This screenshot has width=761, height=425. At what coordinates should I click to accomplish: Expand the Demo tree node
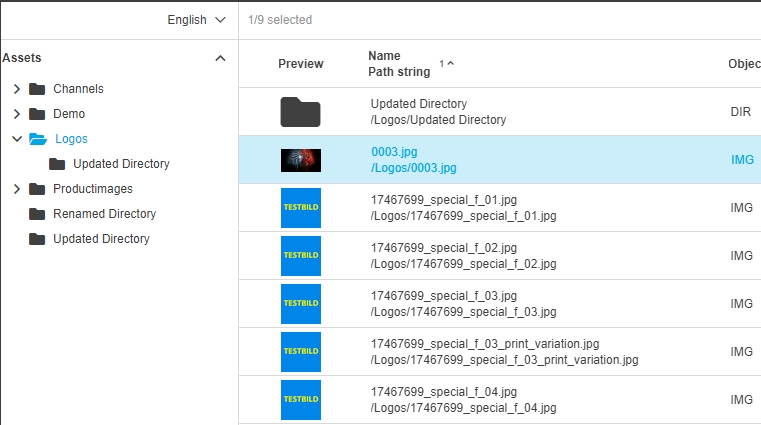click(17, 114)
